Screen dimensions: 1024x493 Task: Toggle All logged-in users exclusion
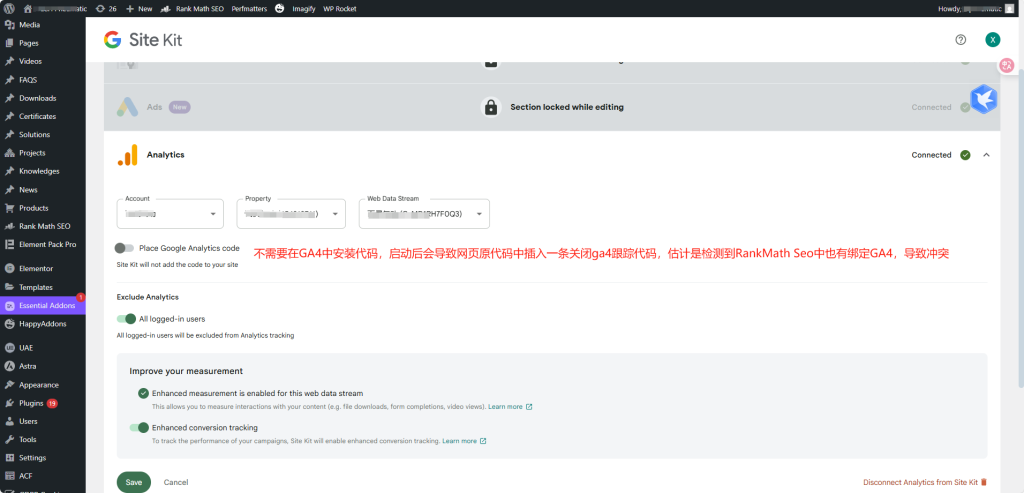coord(126,319)
